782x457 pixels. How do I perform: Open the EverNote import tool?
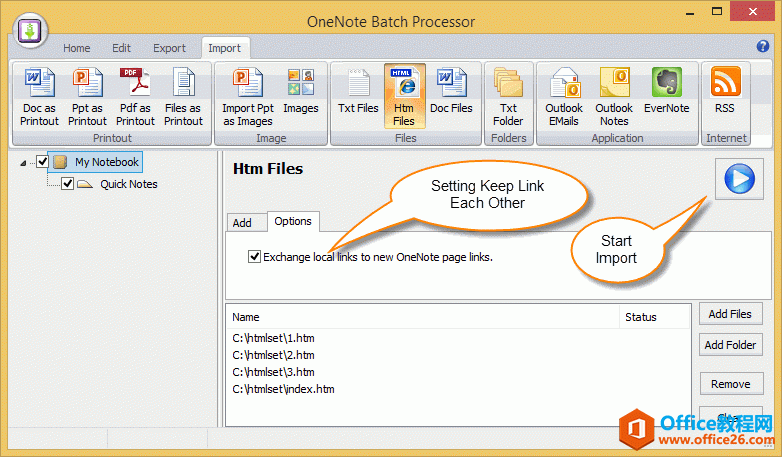point(667,92)
